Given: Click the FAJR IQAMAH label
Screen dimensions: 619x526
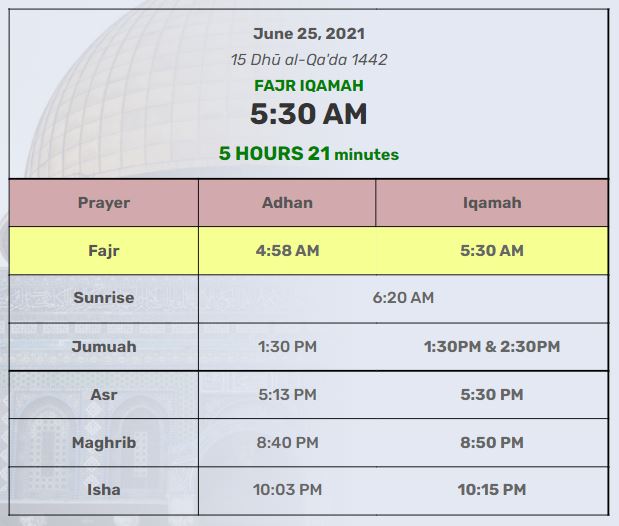Looking at the screenshot, I should [309, 86].
